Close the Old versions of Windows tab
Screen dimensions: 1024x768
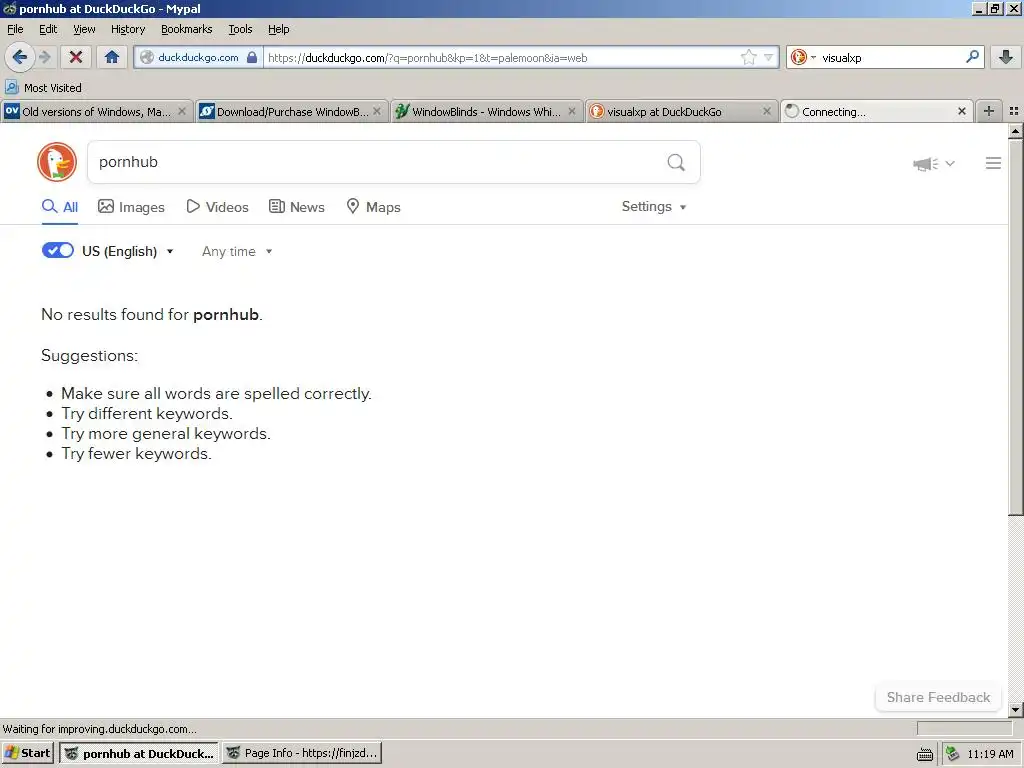[182, 112]
